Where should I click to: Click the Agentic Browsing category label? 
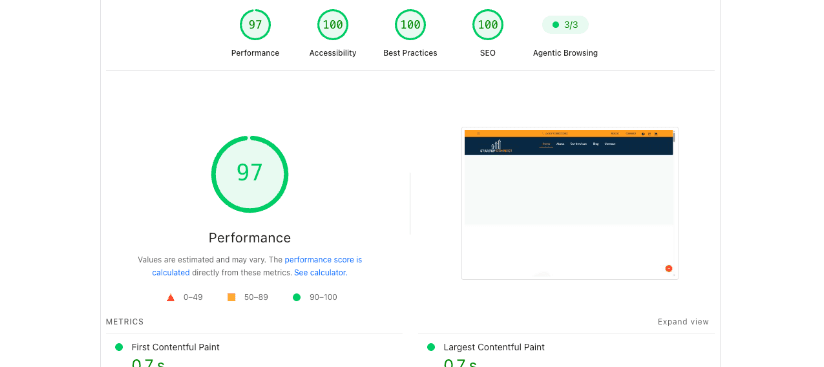(565, 53)
